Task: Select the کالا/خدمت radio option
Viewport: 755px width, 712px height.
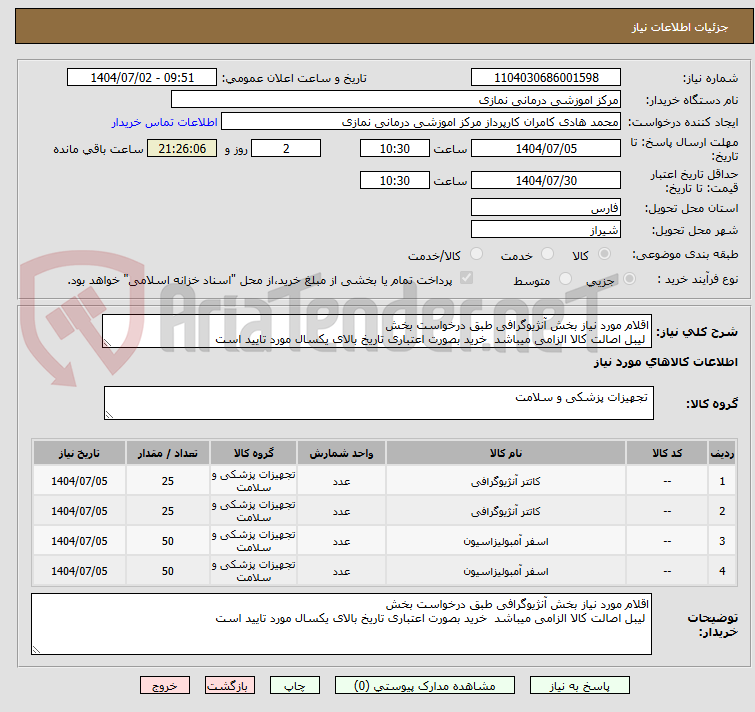Action: [x=476, y=255]
